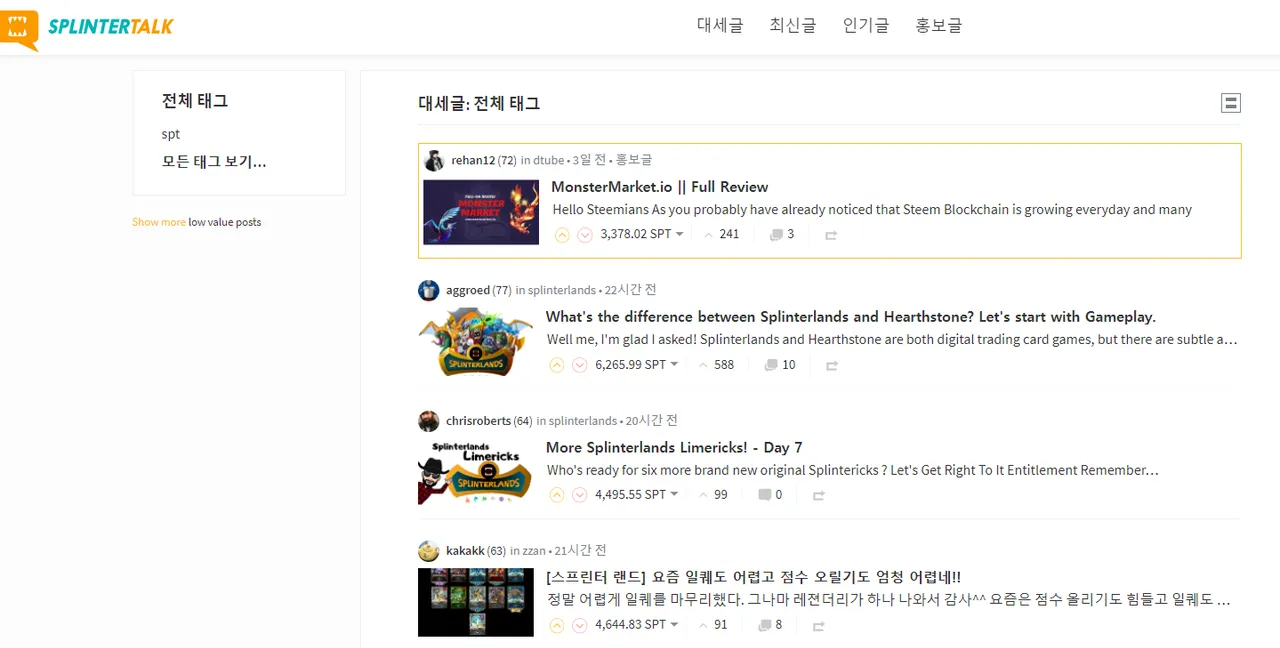The width and height of the screenshot is (1280, 648).
Task: Select the spt tag in sidebar
Action: click(171, 134)
